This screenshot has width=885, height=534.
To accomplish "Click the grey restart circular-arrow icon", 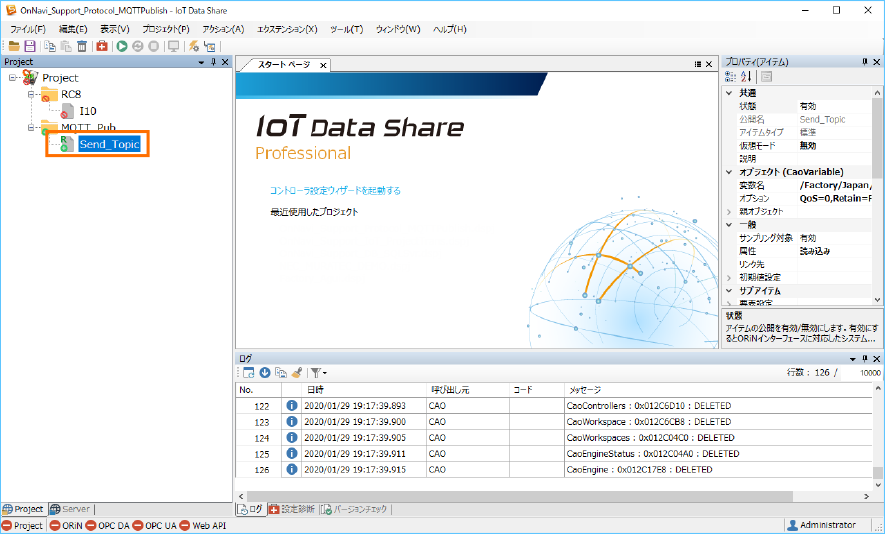I will [x=138, y=46].
